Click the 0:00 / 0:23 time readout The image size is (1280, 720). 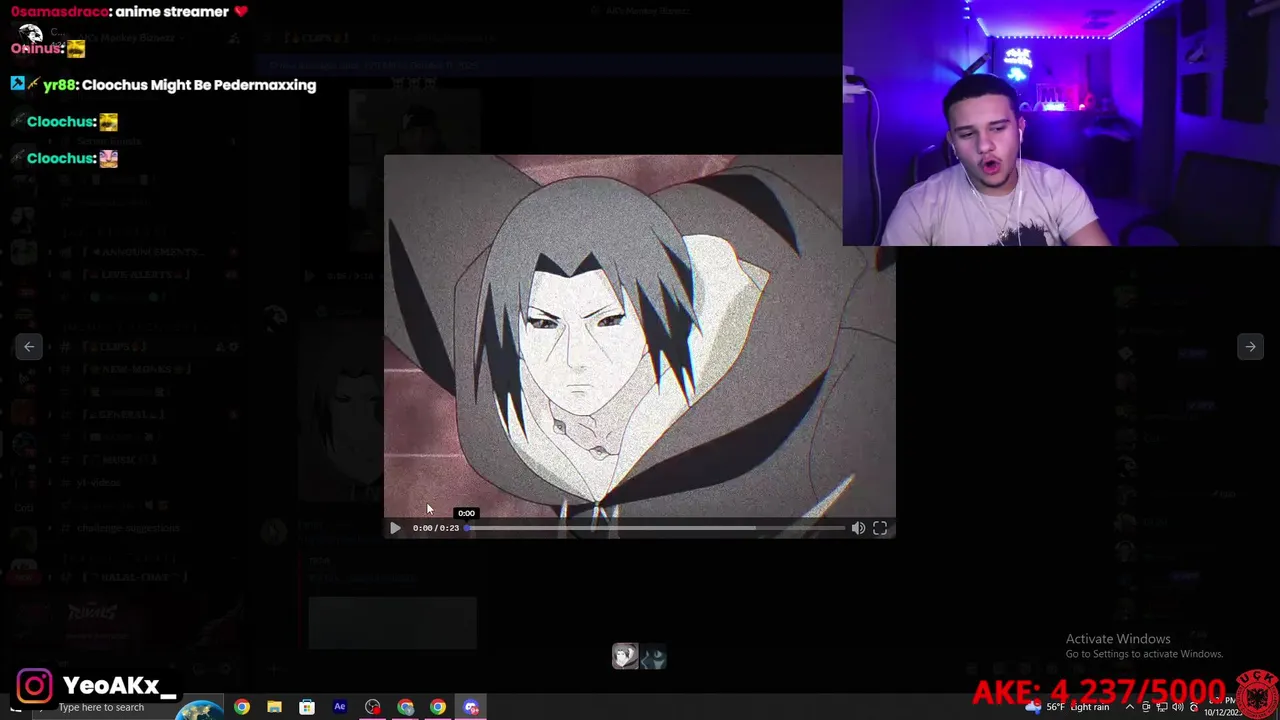pos(436,528)
